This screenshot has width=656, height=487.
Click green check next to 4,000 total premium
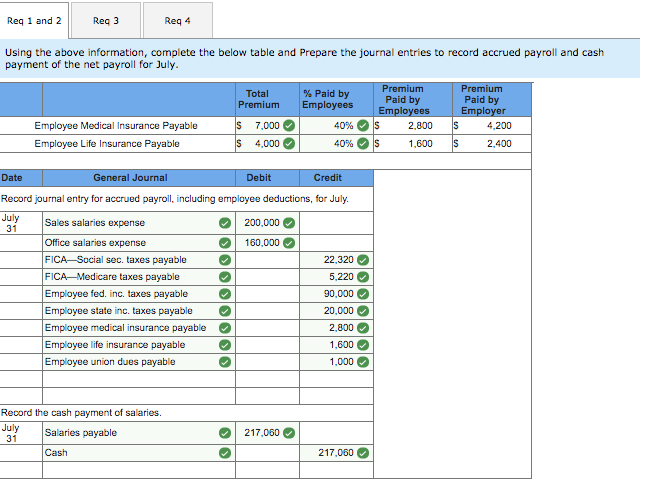[x=289, y=144]
